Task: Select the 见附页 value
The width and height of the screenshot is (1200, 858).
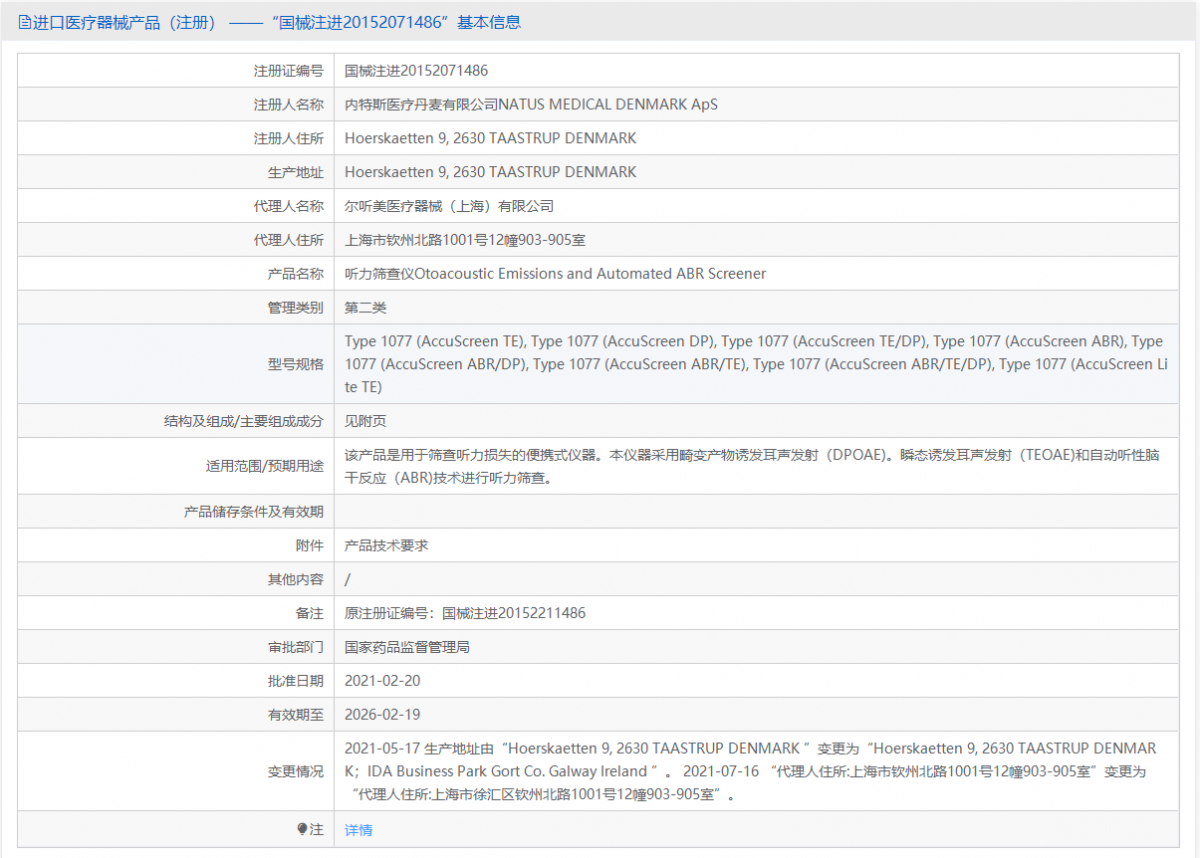Action: click(365, 421)
